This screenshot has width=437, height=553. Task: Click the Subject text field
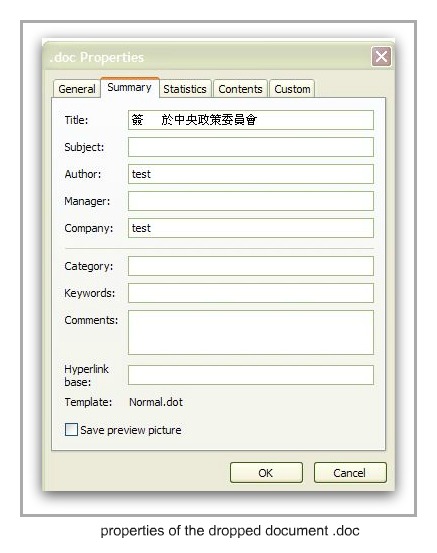tap(251, 147)
